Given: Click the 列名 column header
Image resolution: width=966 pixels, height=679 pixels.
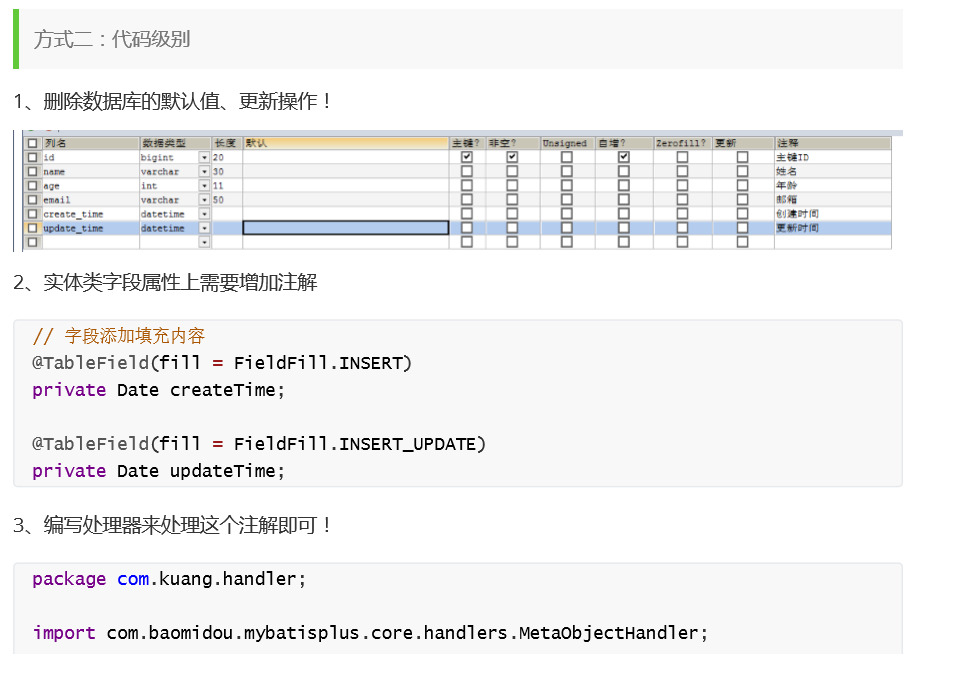Looking at the screenshot, I should tap(91, 143).
